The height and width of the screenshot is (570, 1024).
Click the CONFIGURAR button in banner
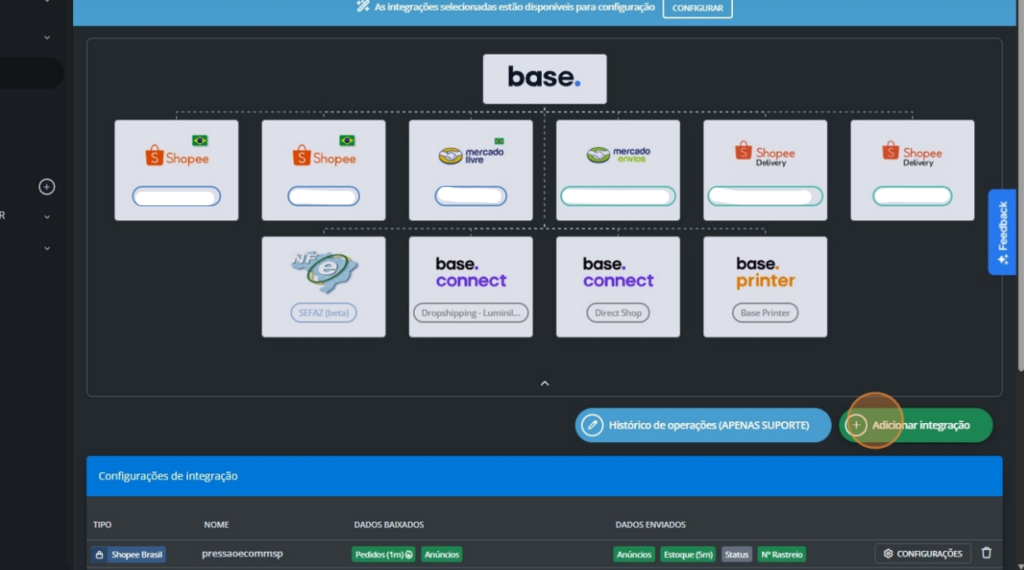697,8
